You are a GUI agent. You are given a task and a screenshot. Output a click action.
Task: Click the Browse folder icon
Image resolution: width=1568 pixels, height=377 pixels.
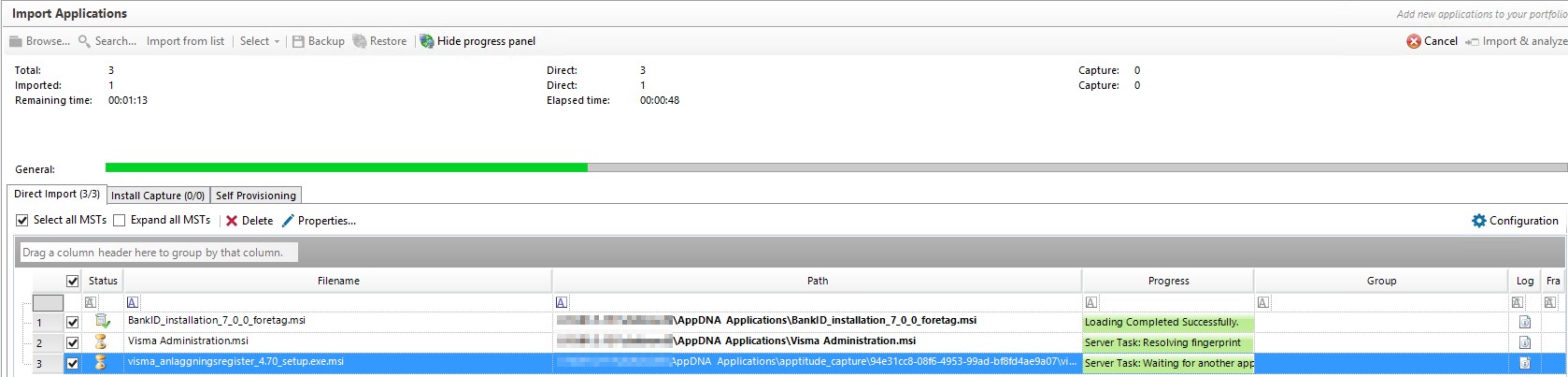pos(16,41)
